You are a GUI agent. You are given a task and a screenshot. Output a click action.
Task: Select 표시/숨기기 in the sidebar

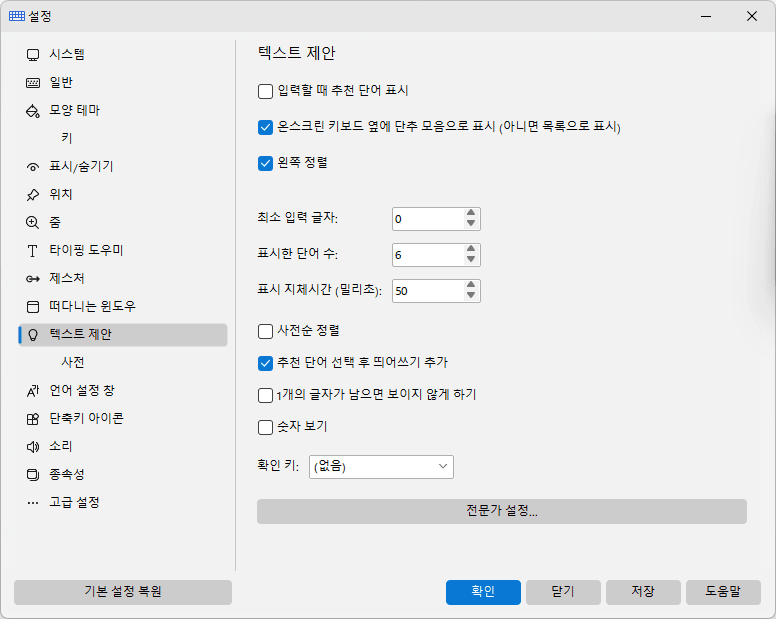coord(123,167)
